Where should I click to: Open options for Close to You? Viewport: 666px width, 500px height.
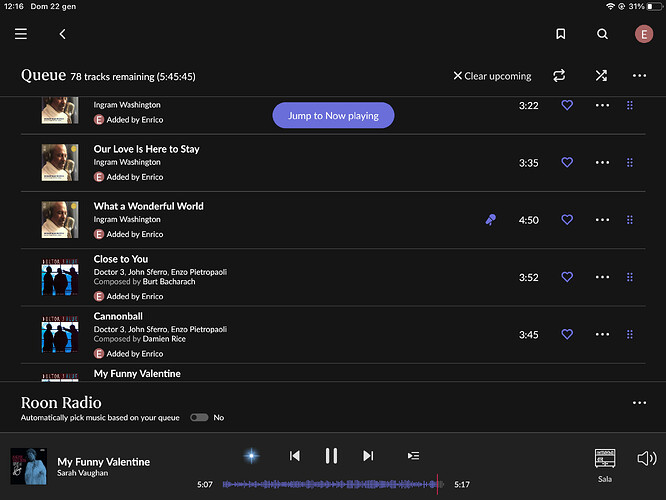click(x=602, y=277)
